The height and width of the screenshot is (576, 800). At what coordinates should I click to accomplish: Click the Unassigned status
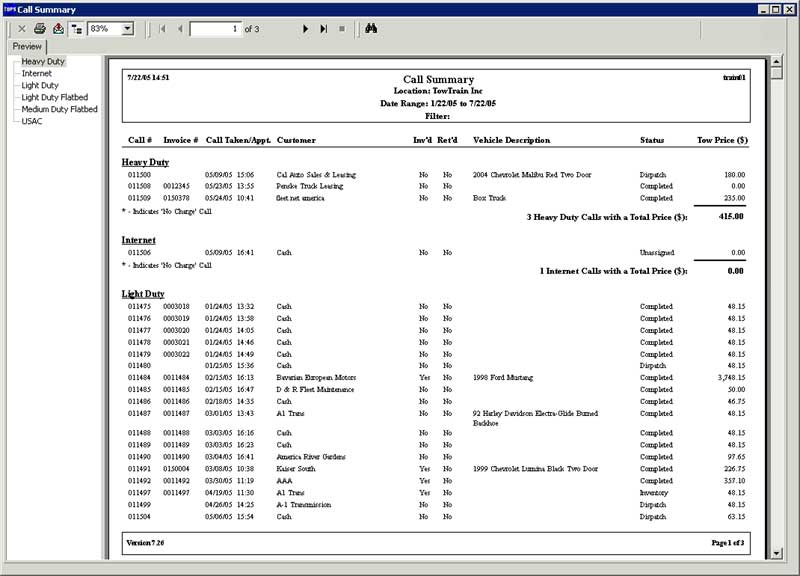[x=657, y=253]
